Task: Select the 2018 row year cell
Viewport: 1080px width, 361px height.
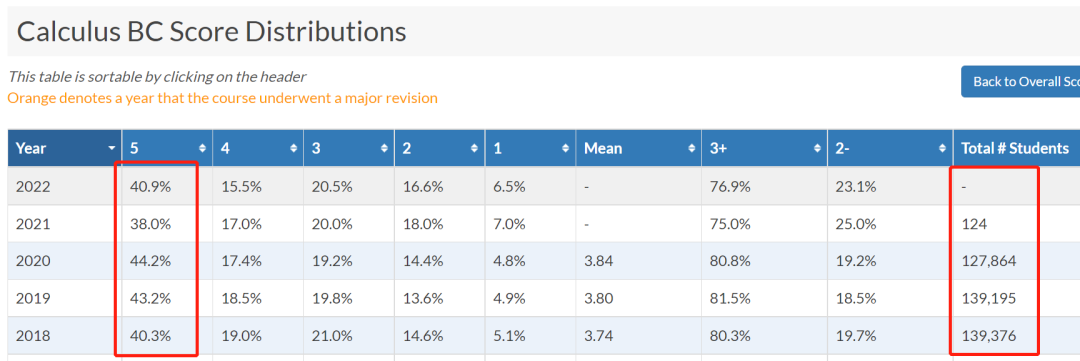Action: point(65,336)
